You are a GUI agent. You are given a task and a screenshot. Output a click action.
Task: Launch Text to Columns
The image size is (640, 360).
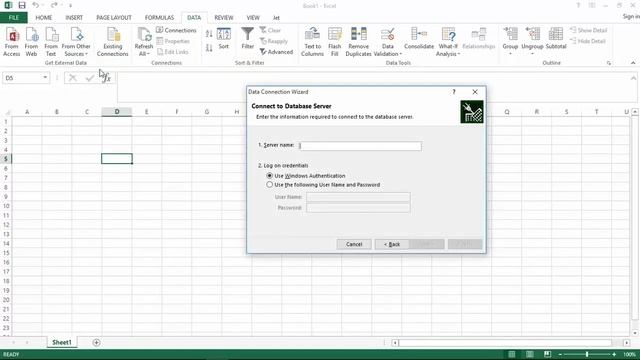point(312,42)
